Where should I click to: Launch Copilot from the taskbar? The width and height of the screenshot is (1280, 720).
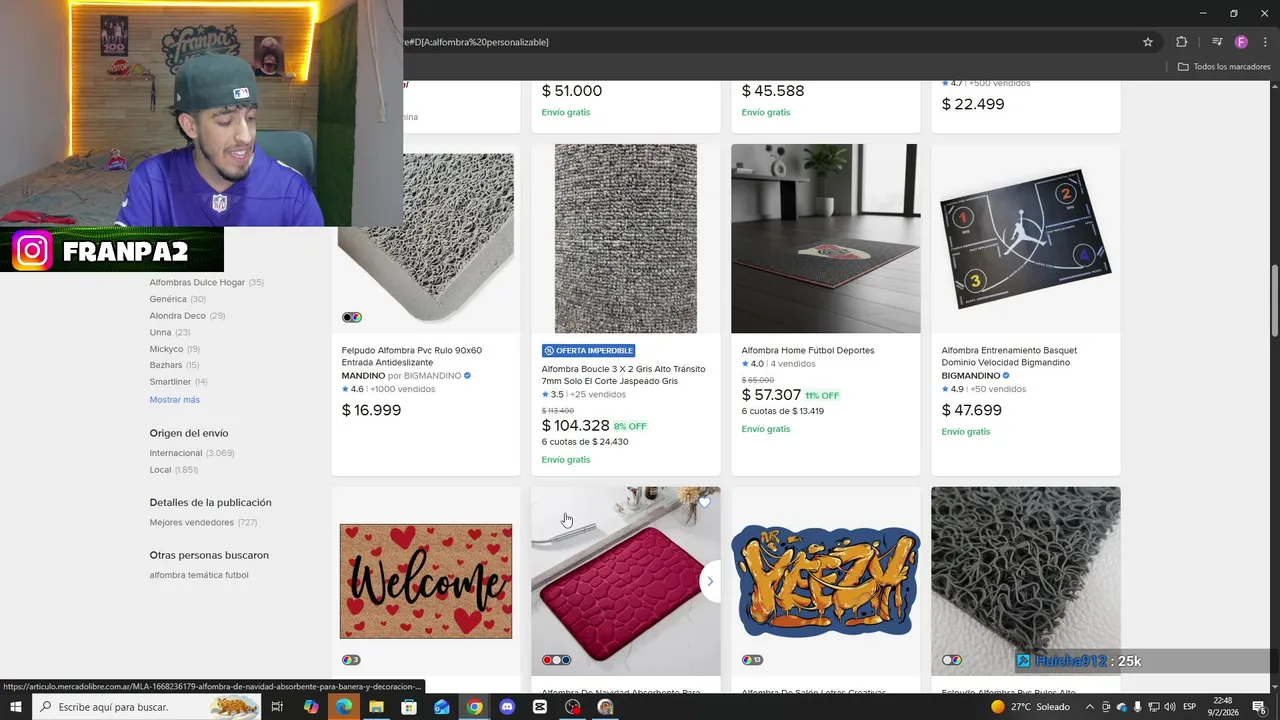[311, 707]
